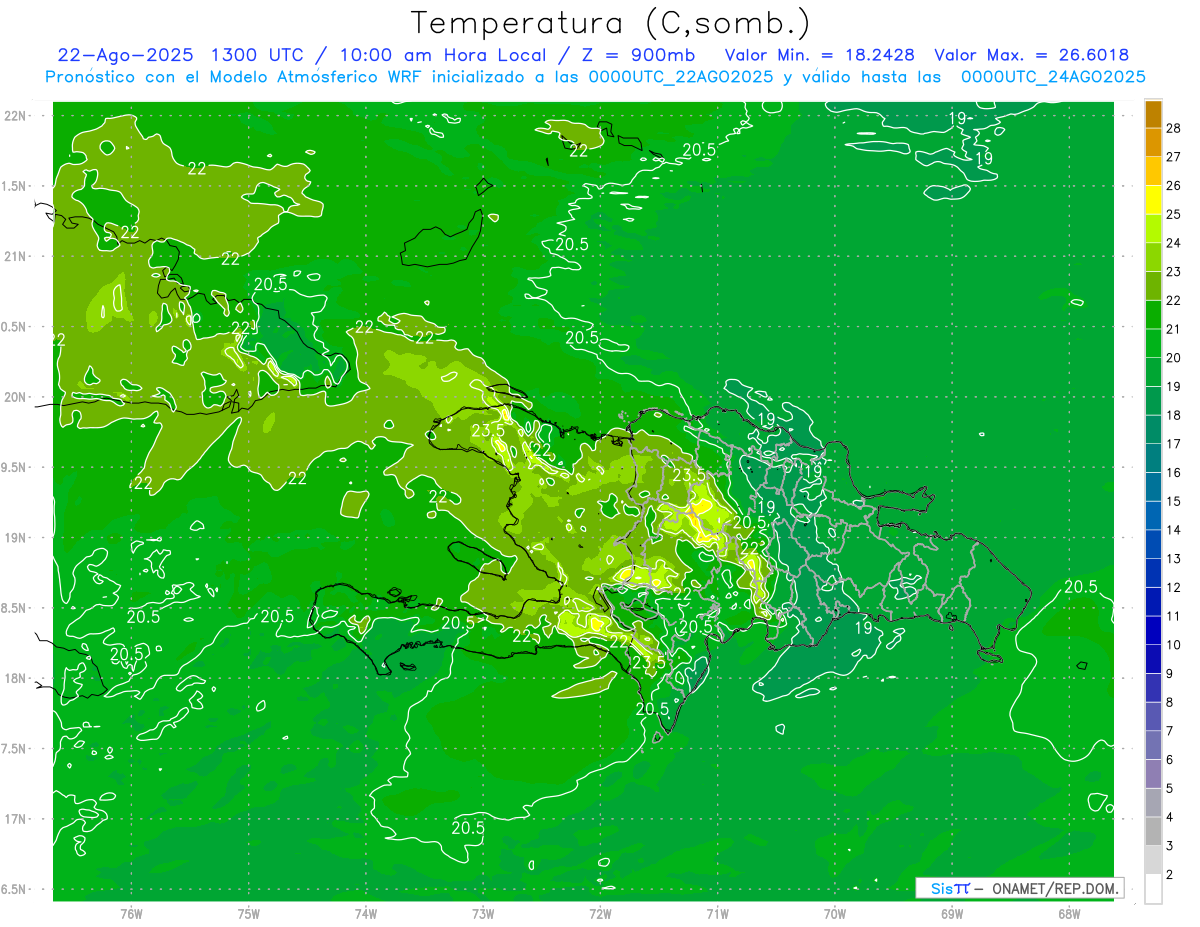Click the title Temperatura (C,somb.)
The width and height of the screenshot is (1200, 927).
click(610, 23)
